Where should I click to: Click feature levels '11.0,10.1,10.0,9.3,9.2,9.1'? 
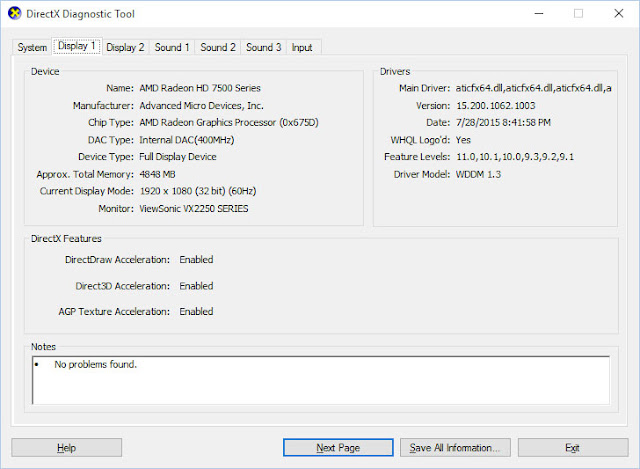pyautogui.click(x=515, y=157)
